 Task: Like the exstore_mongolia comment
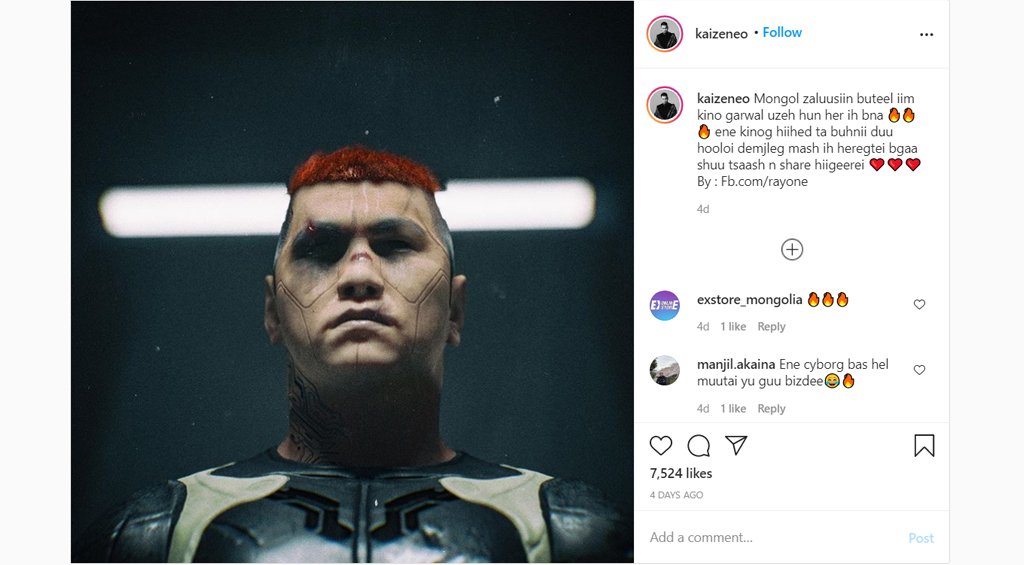point(920,305)
